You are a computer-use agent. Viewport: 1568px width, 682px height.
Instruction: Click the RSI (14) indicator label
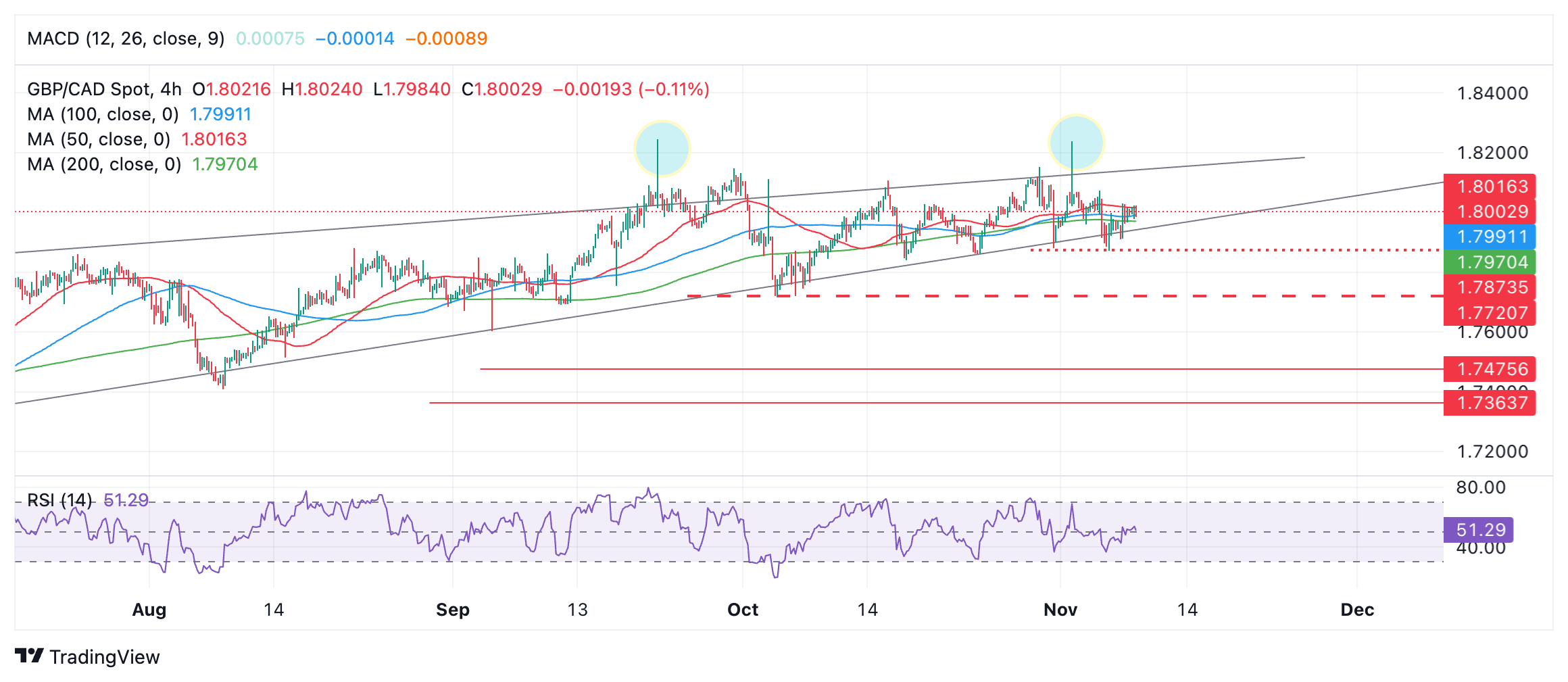pos(59,500)
